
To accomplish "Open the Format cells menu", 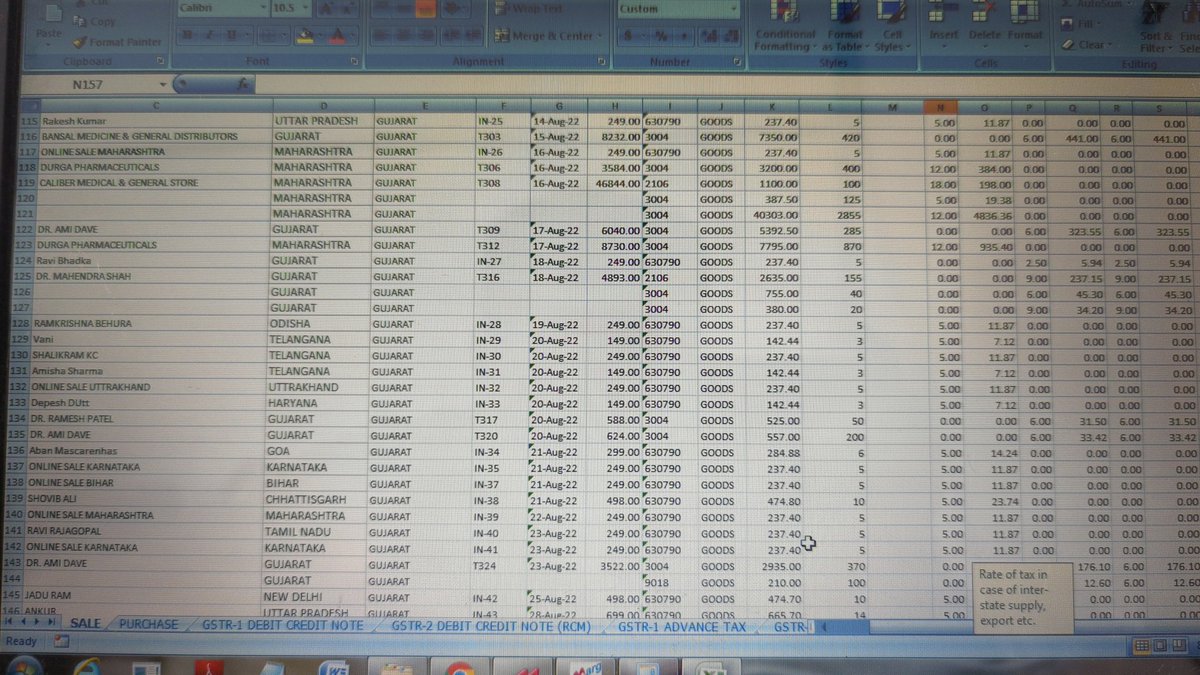I will pyautogui.click(x=1024, y=23).
